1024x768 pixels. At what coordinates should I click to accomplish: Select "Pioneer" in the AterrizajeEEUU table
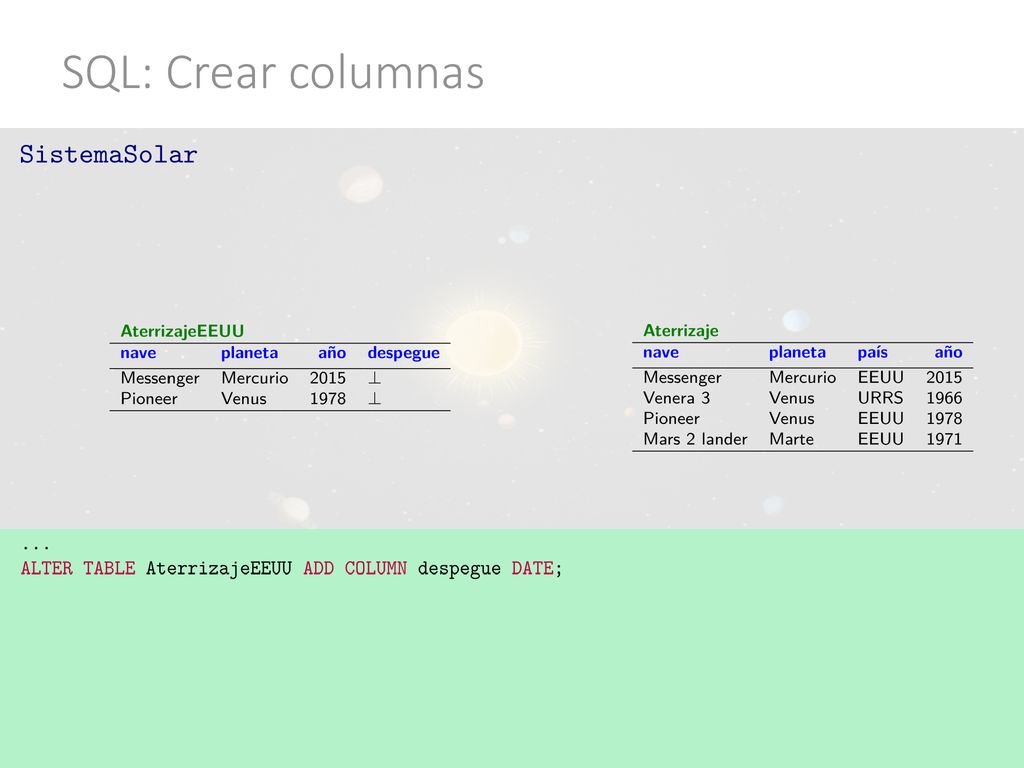click(x=149, y=398)
